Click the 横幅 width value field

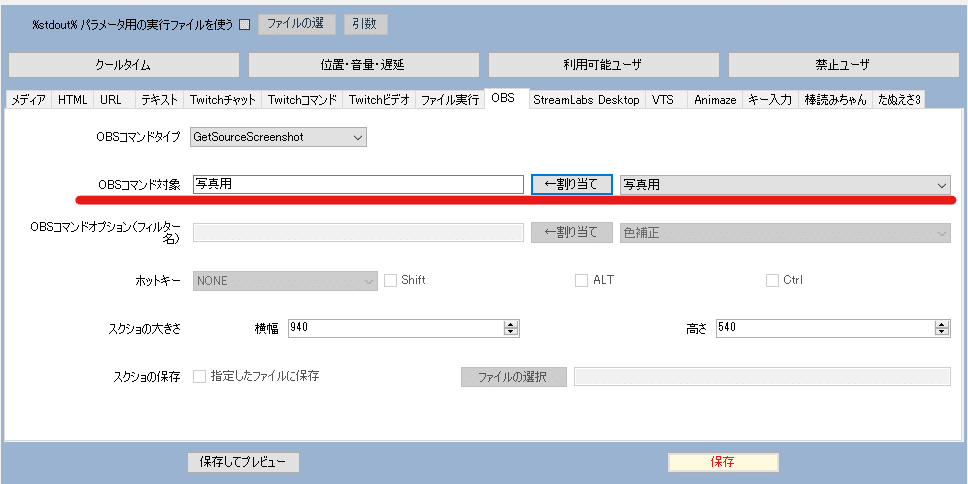pos(396,328)
